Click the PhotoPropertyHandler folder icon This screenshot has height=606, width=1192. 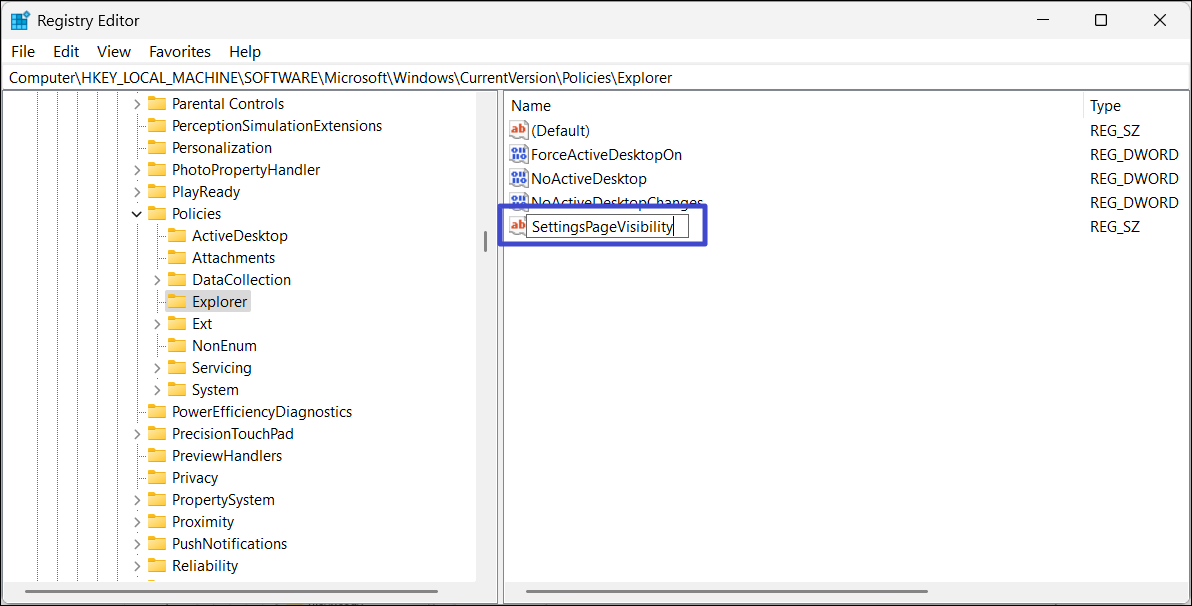[157, 170]
